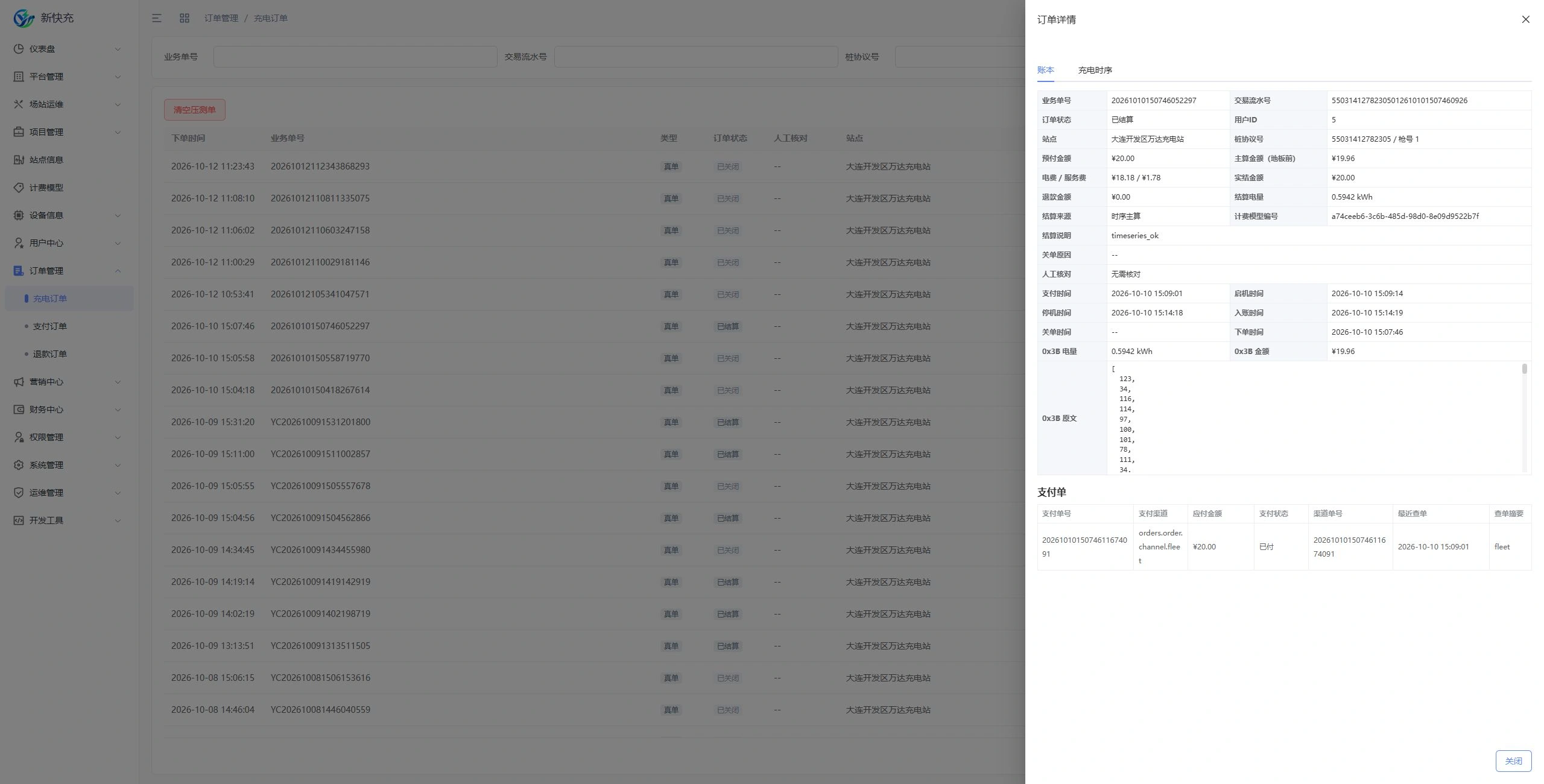Expand the 平台管理 menu chevron
The height and width of the screenshot is (784, 1544).
click(x=118, y=77)
